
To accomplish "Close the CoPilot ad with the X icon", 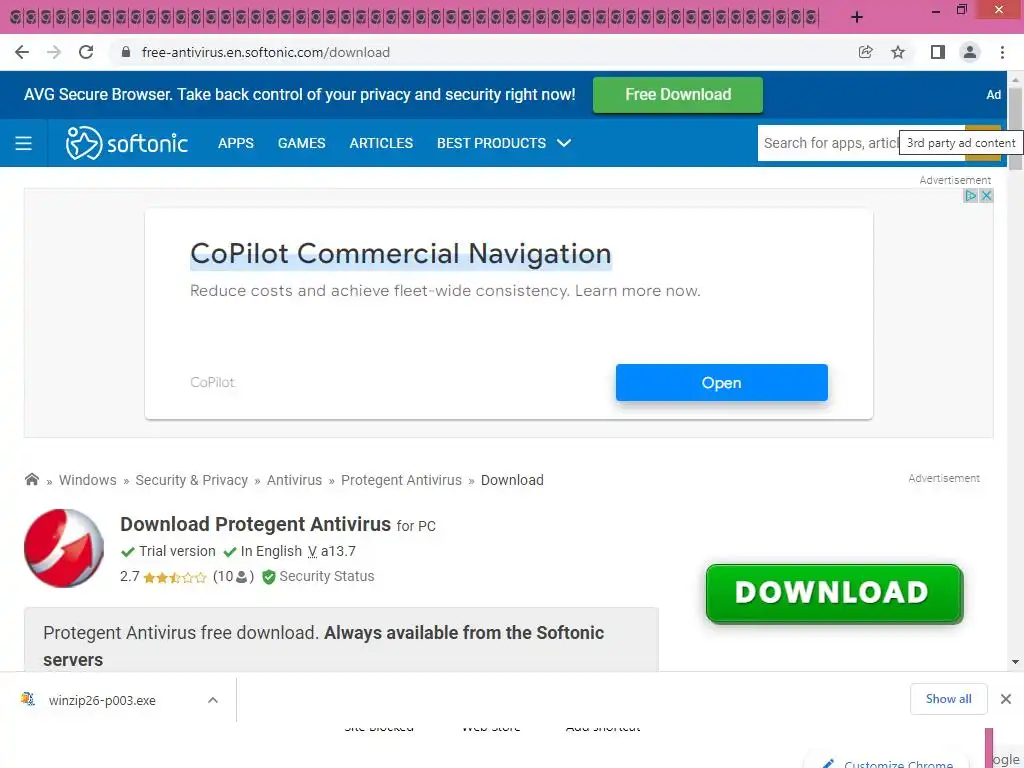I will coord(986,195).
